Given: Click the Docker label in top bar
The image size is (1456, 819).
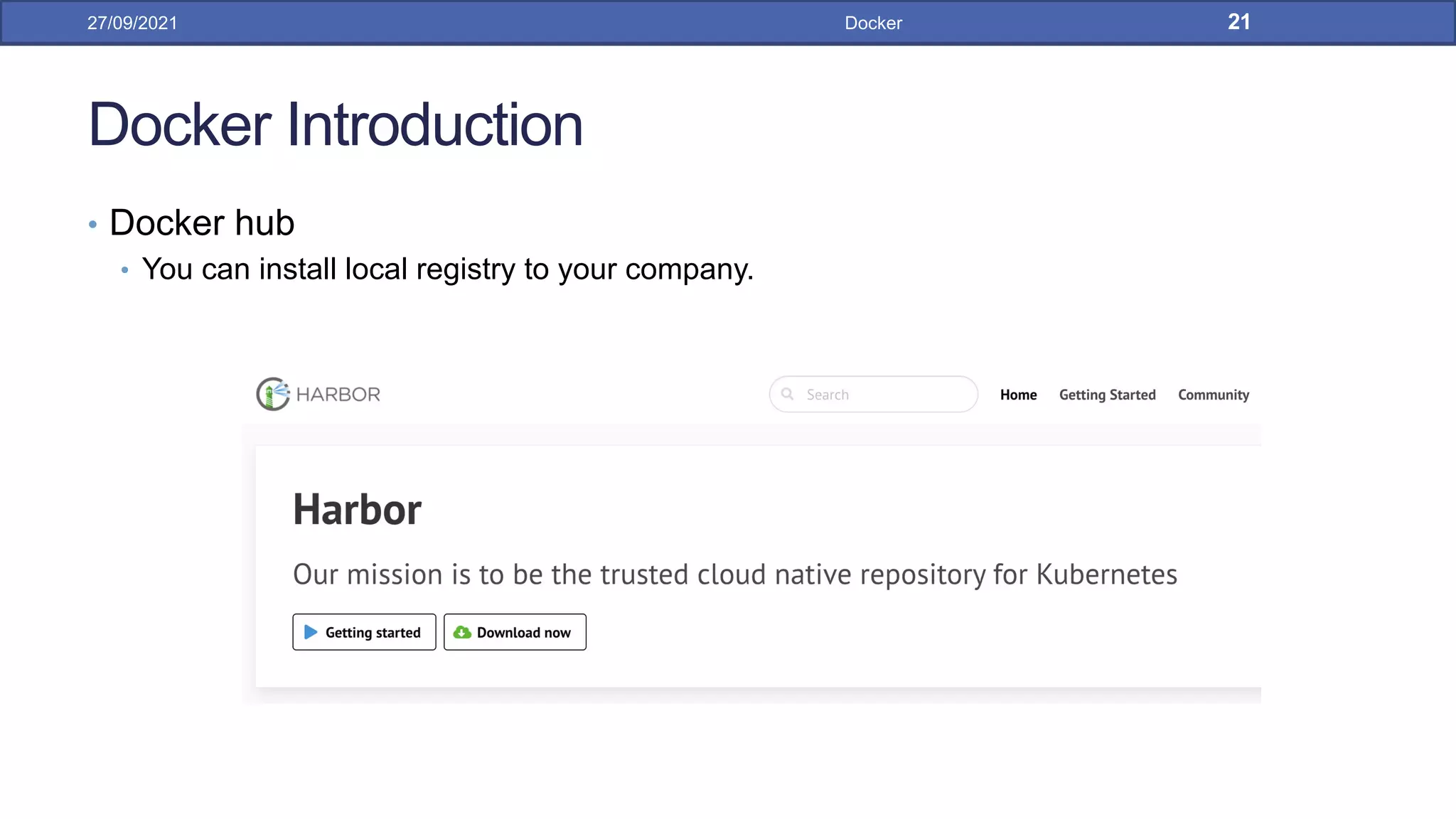Looking at the screenshot, I should pos(873,23).
